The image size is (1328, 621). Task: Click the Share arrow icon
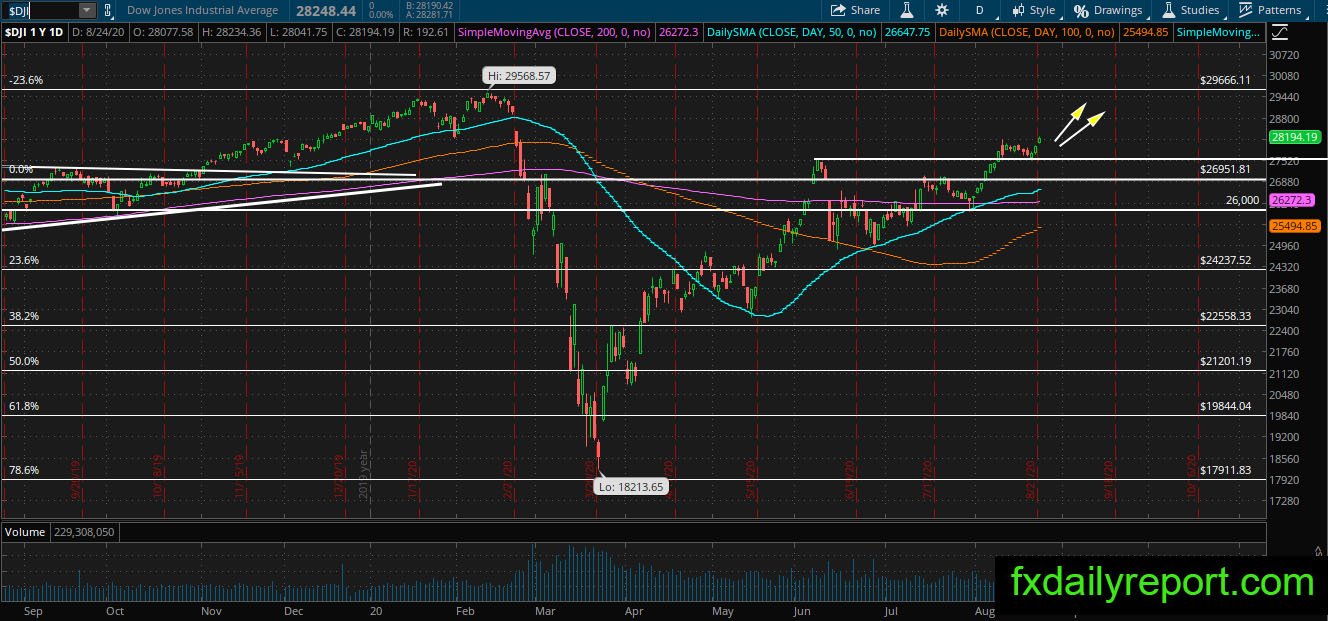click(839, 10)
